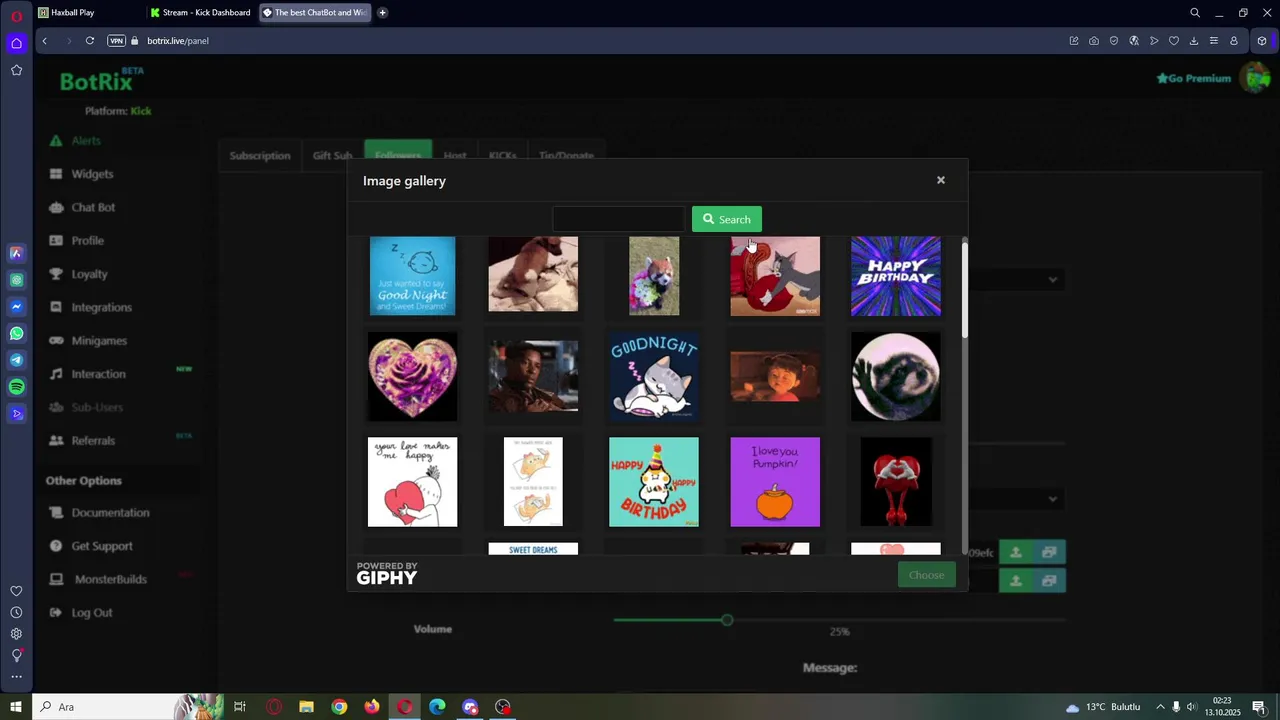The image size is (1280, 720).
Task: Open Referrals page
Action: click(93, 441)
